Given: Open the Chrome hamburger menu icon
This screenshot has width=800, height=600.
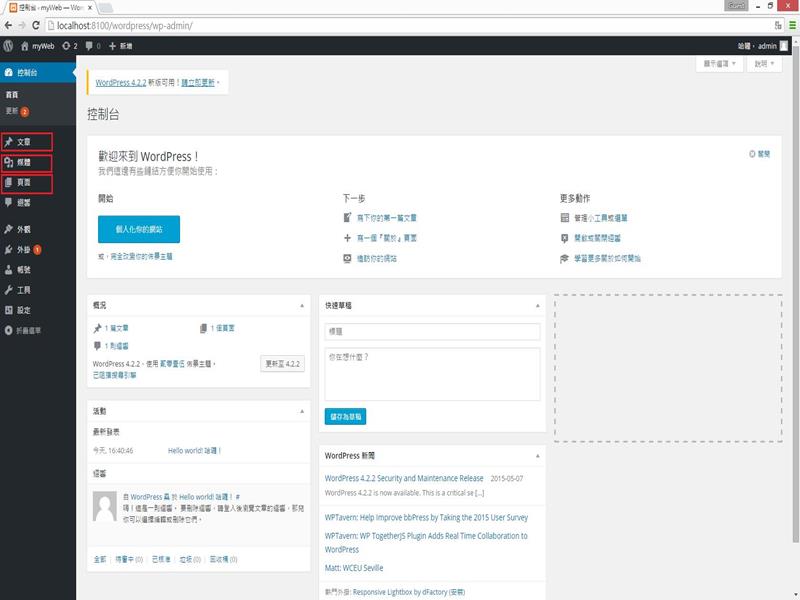Looking at the screenshot, I should tap(792, 25).
